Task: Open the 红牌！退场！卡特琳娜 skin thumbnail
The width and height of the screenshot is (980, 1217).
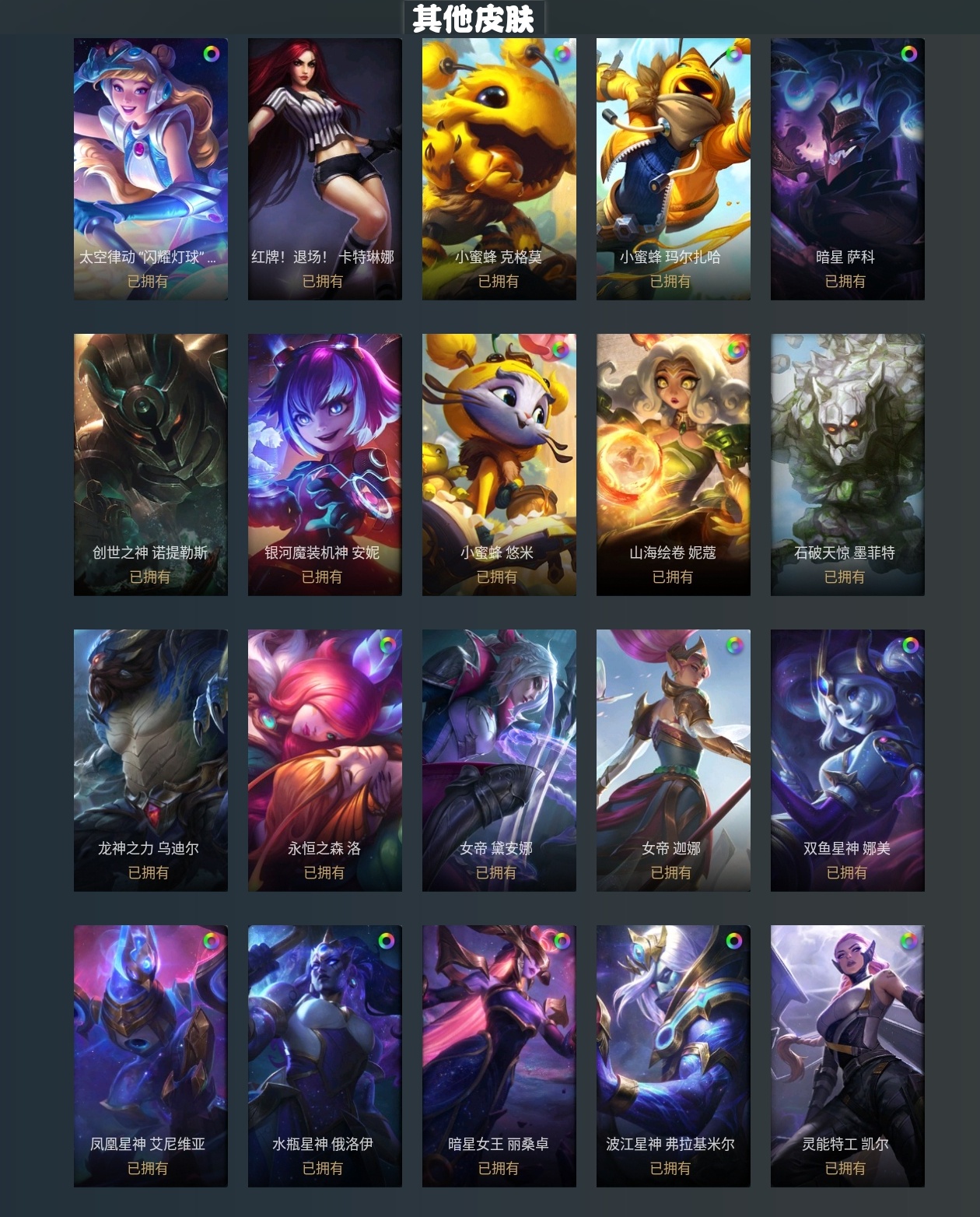Action: point(325,169)
